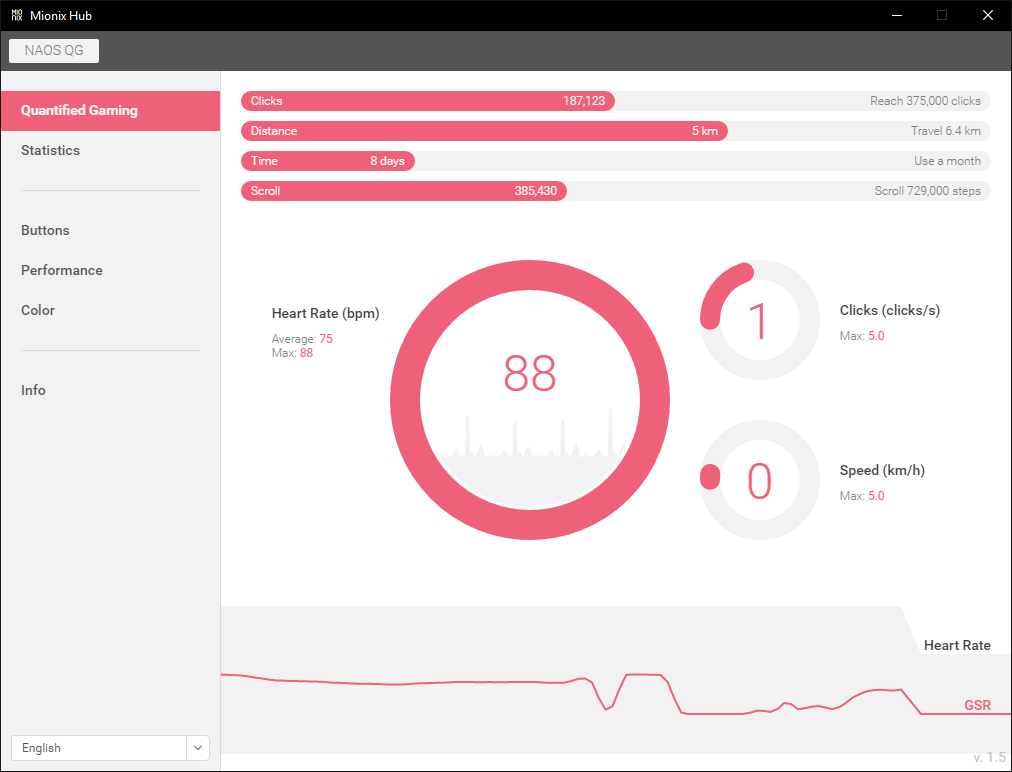Open the Statistics page
The height and width of the screenshot is (772, 1012).
[50, 150]
